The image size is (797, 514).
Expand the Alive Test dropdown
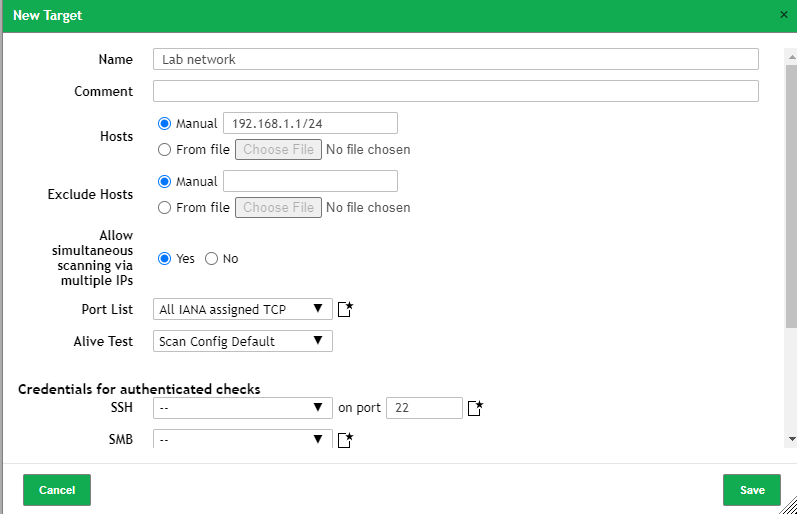click(243, 341)
